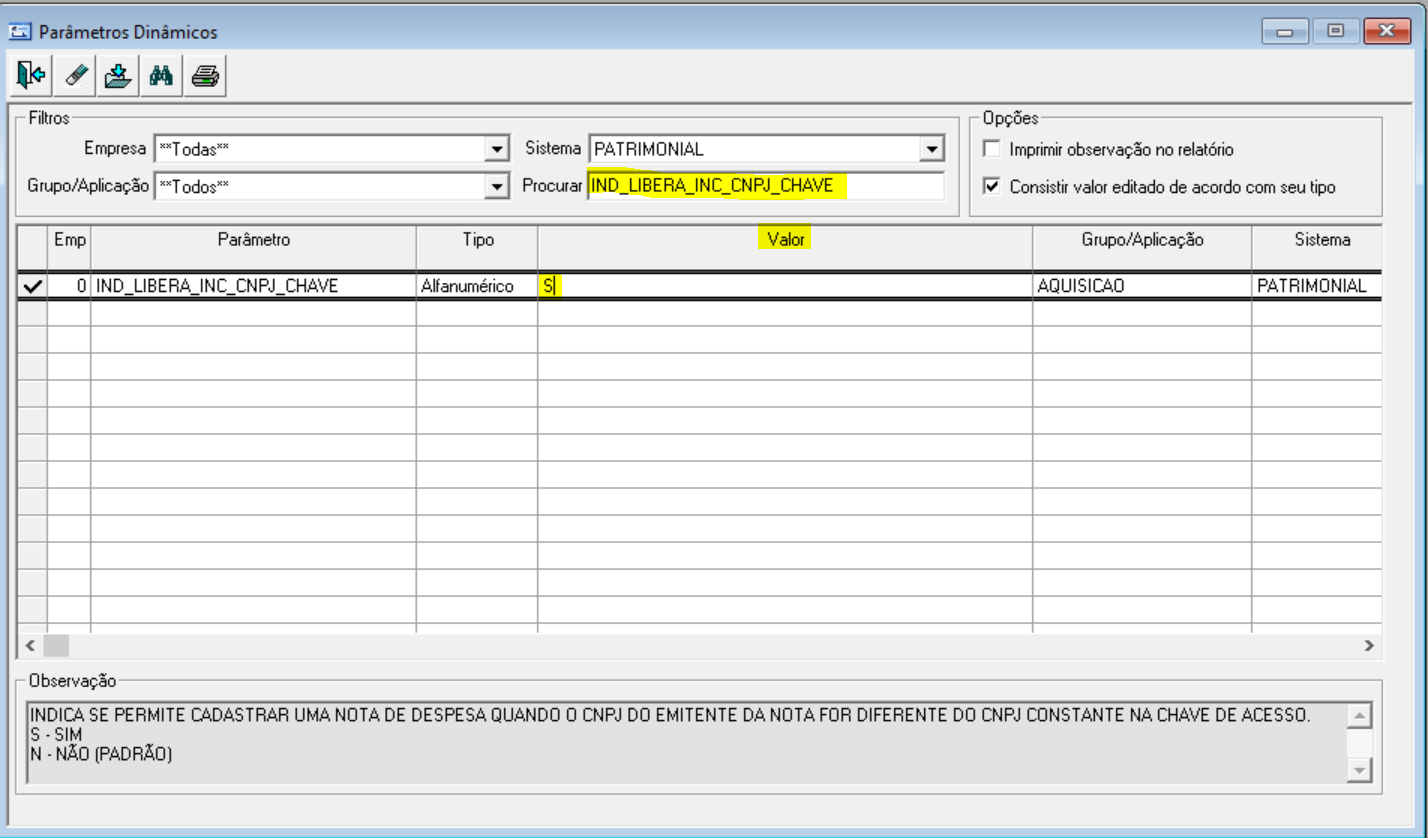
Task: Click Observação scrollbar up arrow
Action: 1359,715
